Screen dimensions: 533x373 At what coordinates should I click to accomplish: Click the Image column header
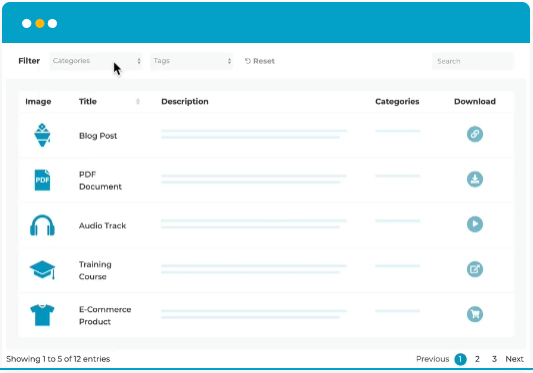tap(38, 101)
